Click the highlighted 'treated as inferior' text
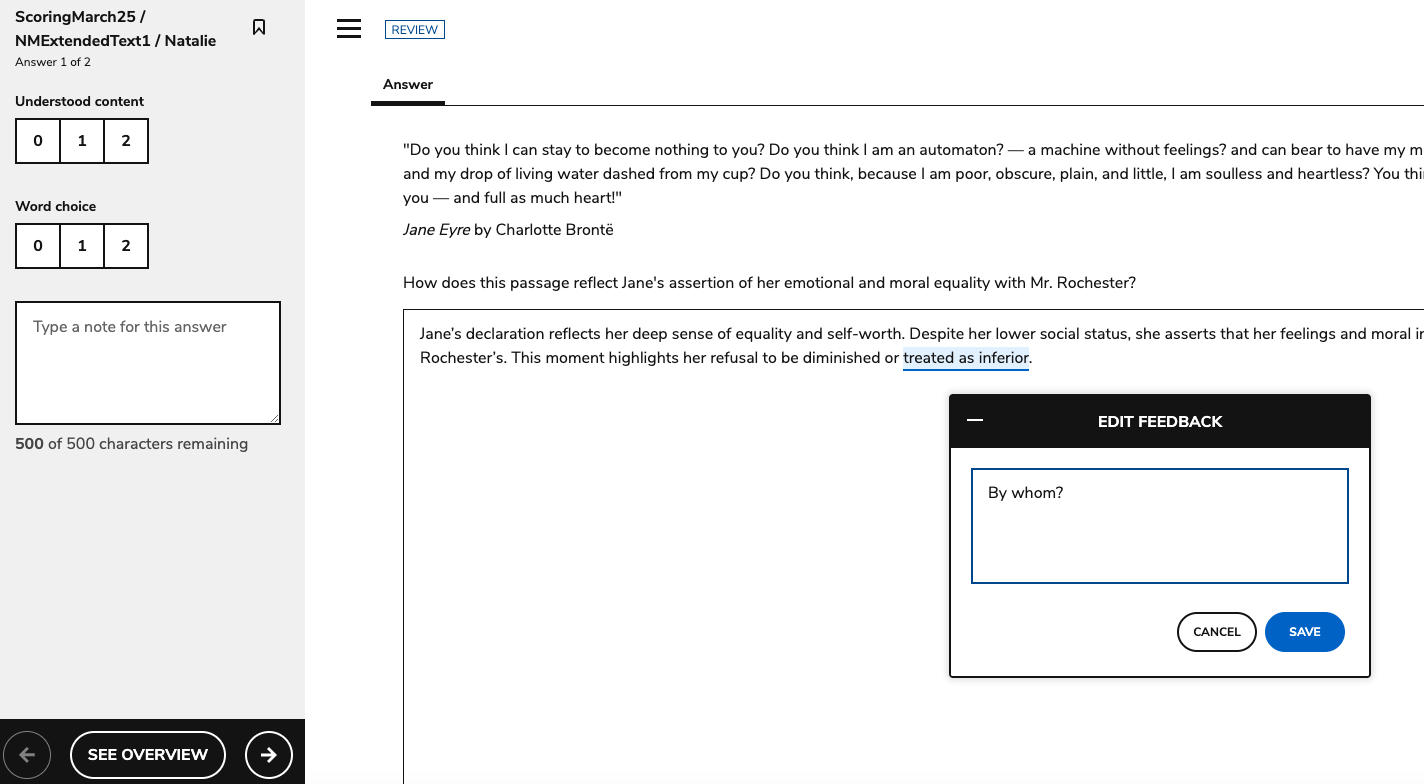Viewport: 1424px width, 784px height. pyautogui.click(x=965, y=358)
